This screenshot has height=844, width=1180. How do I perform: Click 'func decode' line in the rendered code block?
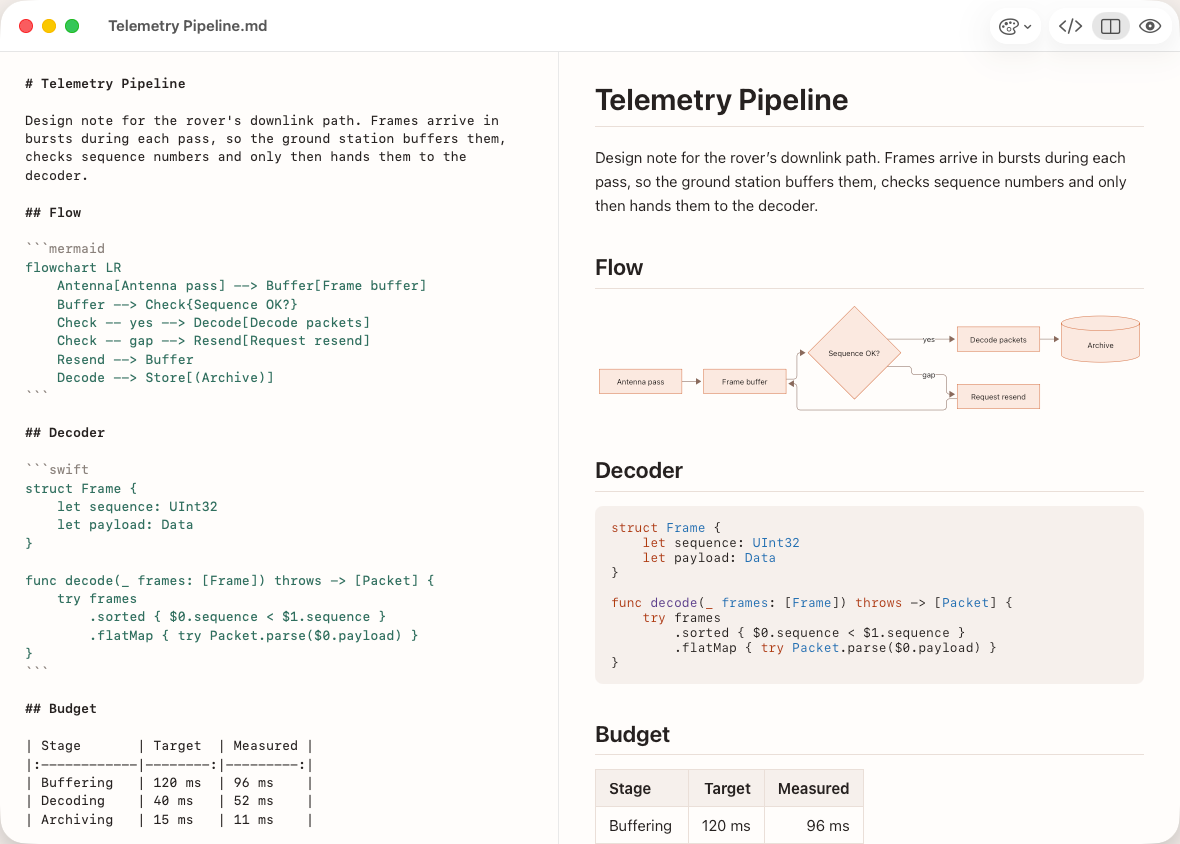(811, 603)
